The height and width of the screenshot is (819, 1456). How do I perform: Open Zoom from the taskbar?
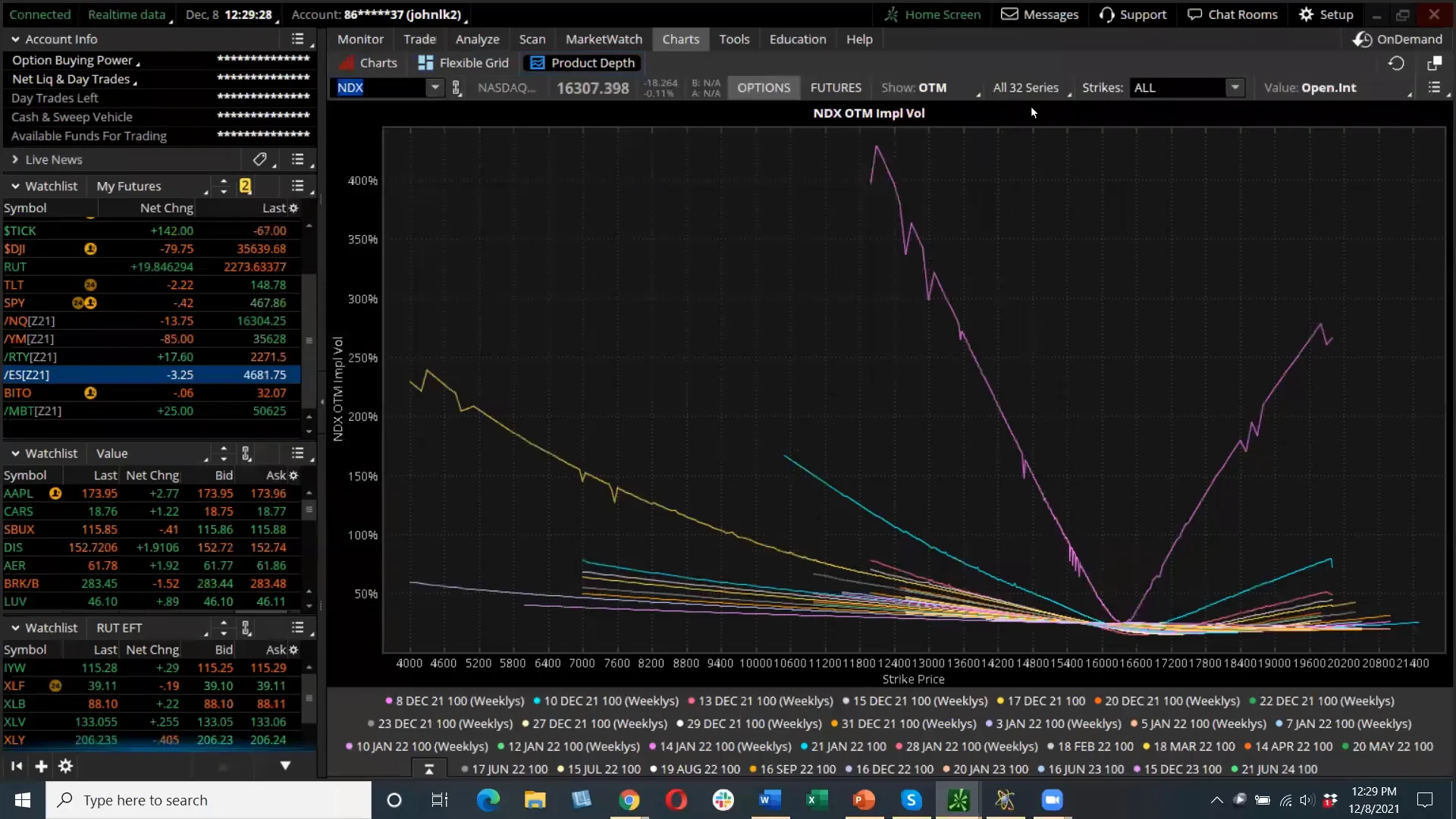[1053, 800]
